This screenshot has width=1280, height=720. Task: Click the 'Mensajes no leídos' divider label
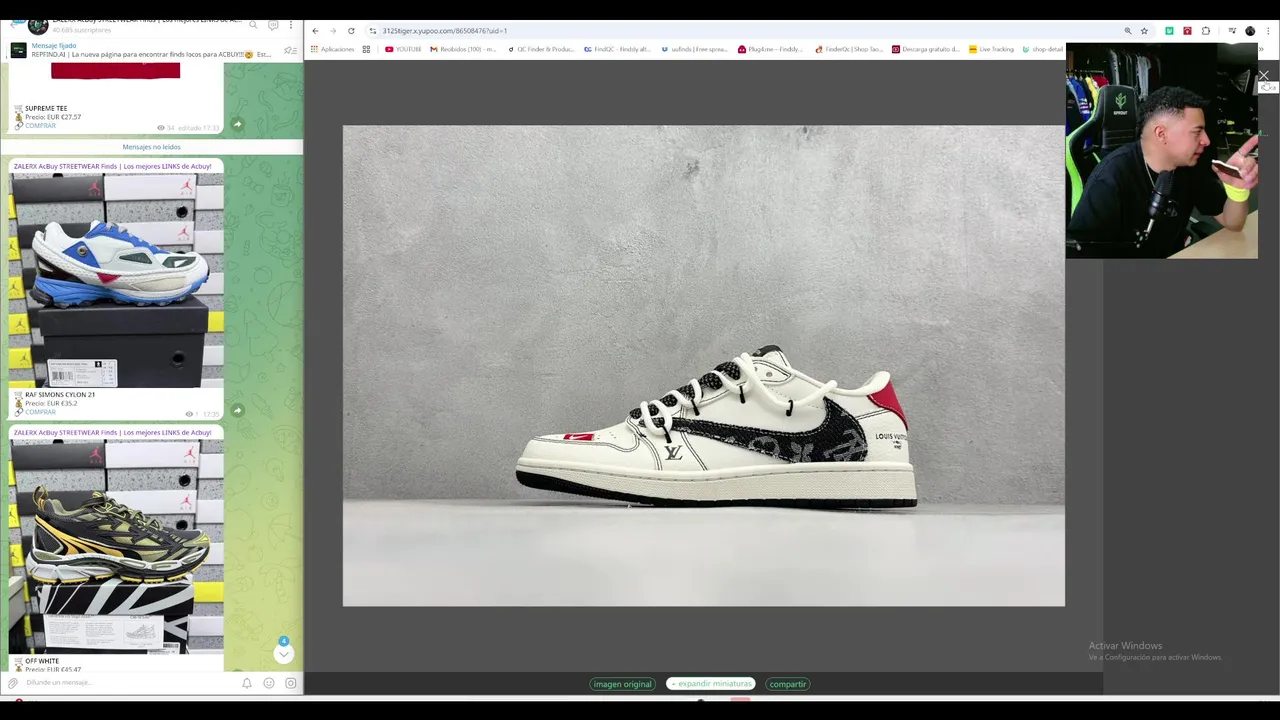[x=151, y=147]
